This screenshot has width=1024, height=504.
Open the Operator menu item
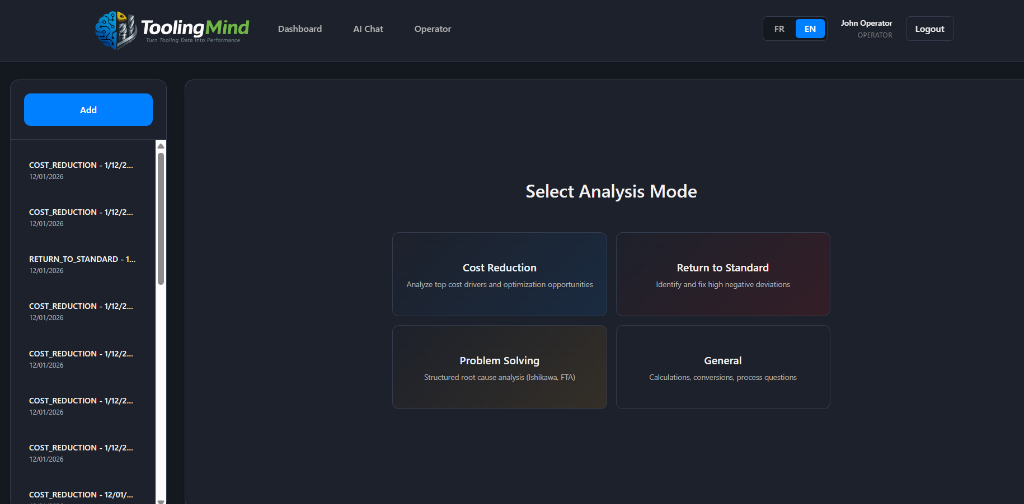(432, 29)
